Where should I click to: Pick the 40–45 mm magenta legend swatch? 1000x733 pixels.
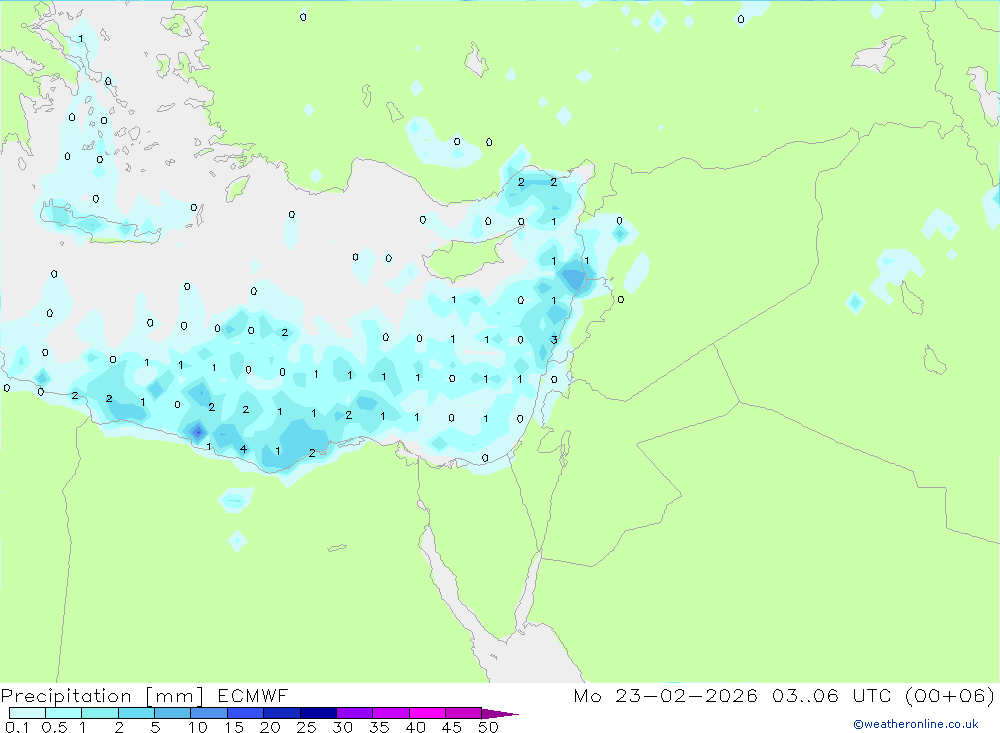point(427,713)
